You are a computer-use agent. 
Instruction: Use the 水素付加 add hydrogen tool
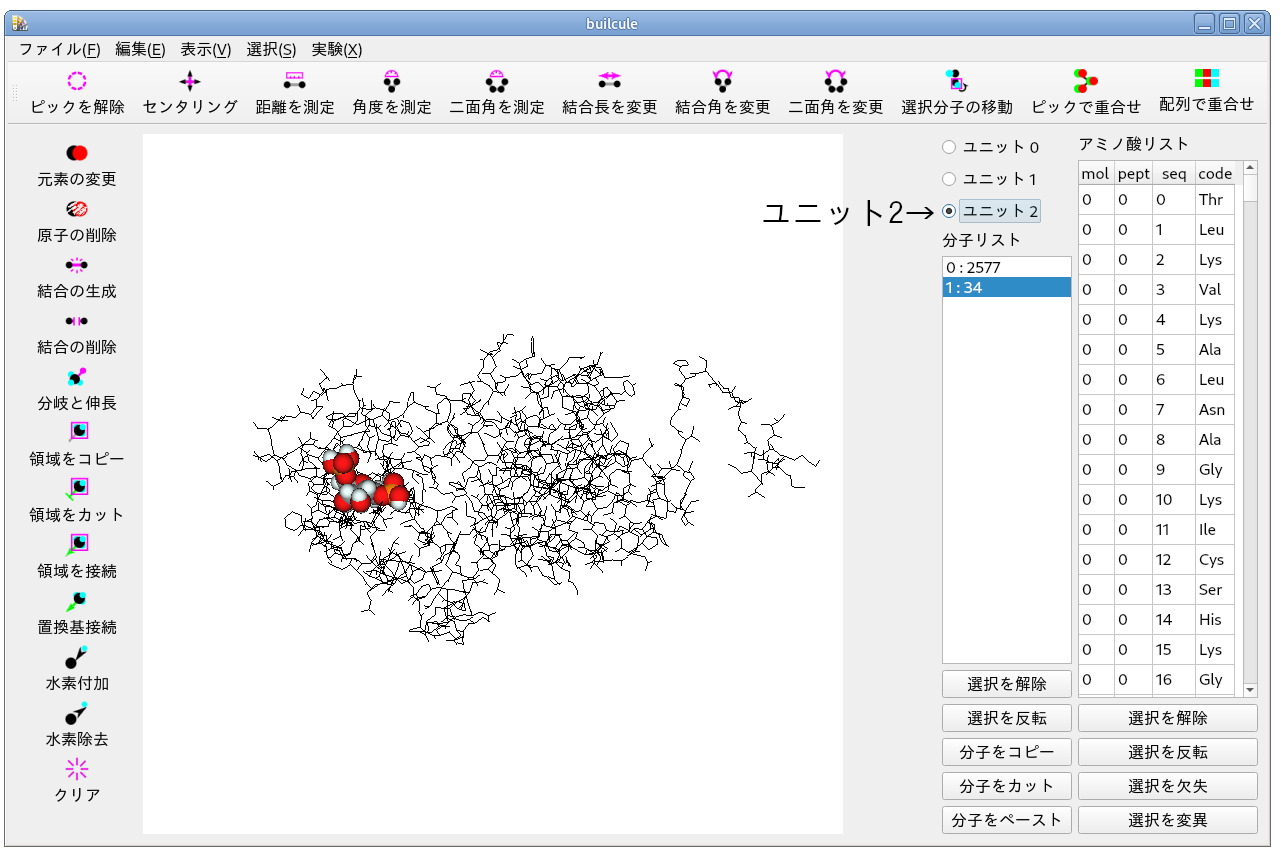pos(77,658)
